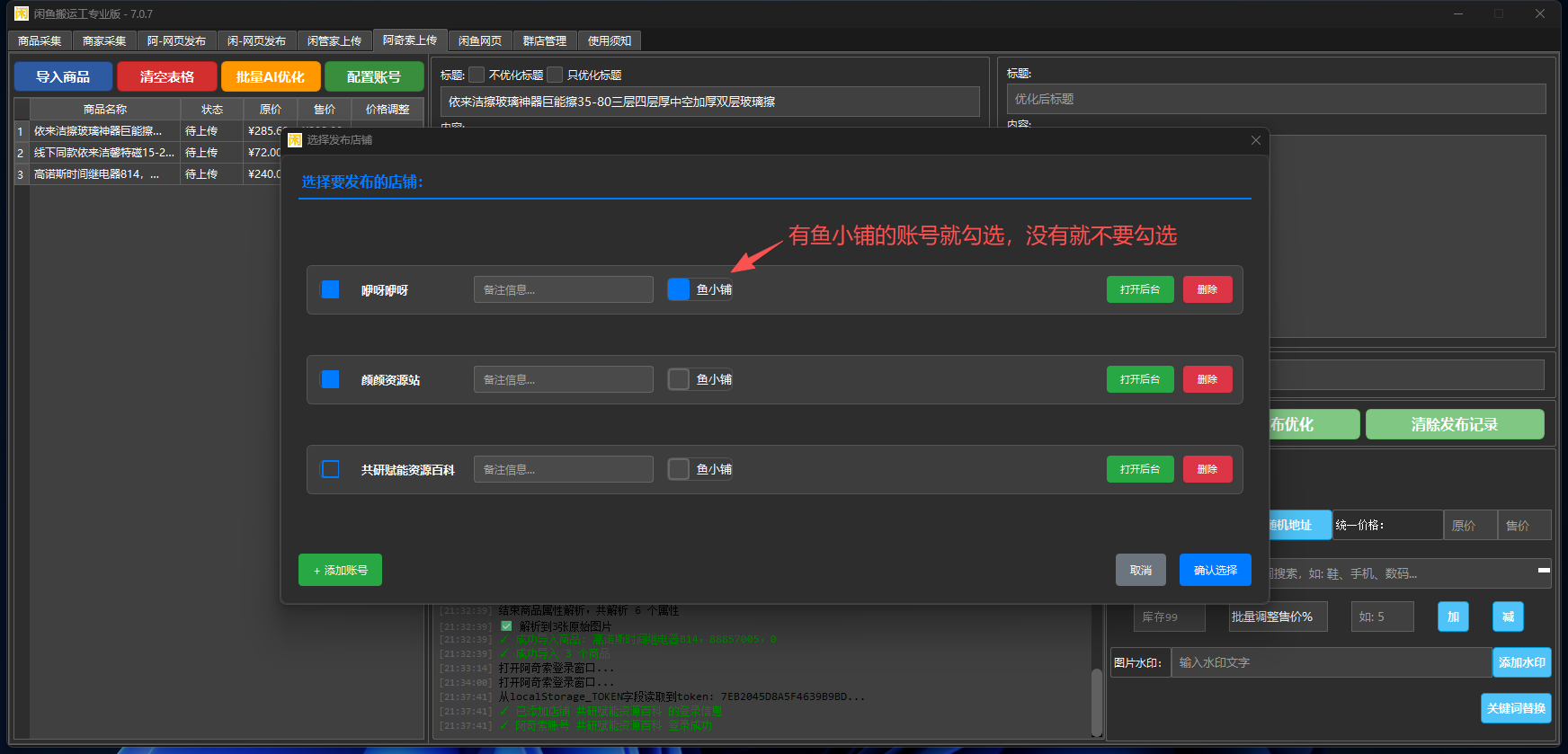Click the 导入商品 button
This screenshot has height=754, width=1568.
(63, 77)
